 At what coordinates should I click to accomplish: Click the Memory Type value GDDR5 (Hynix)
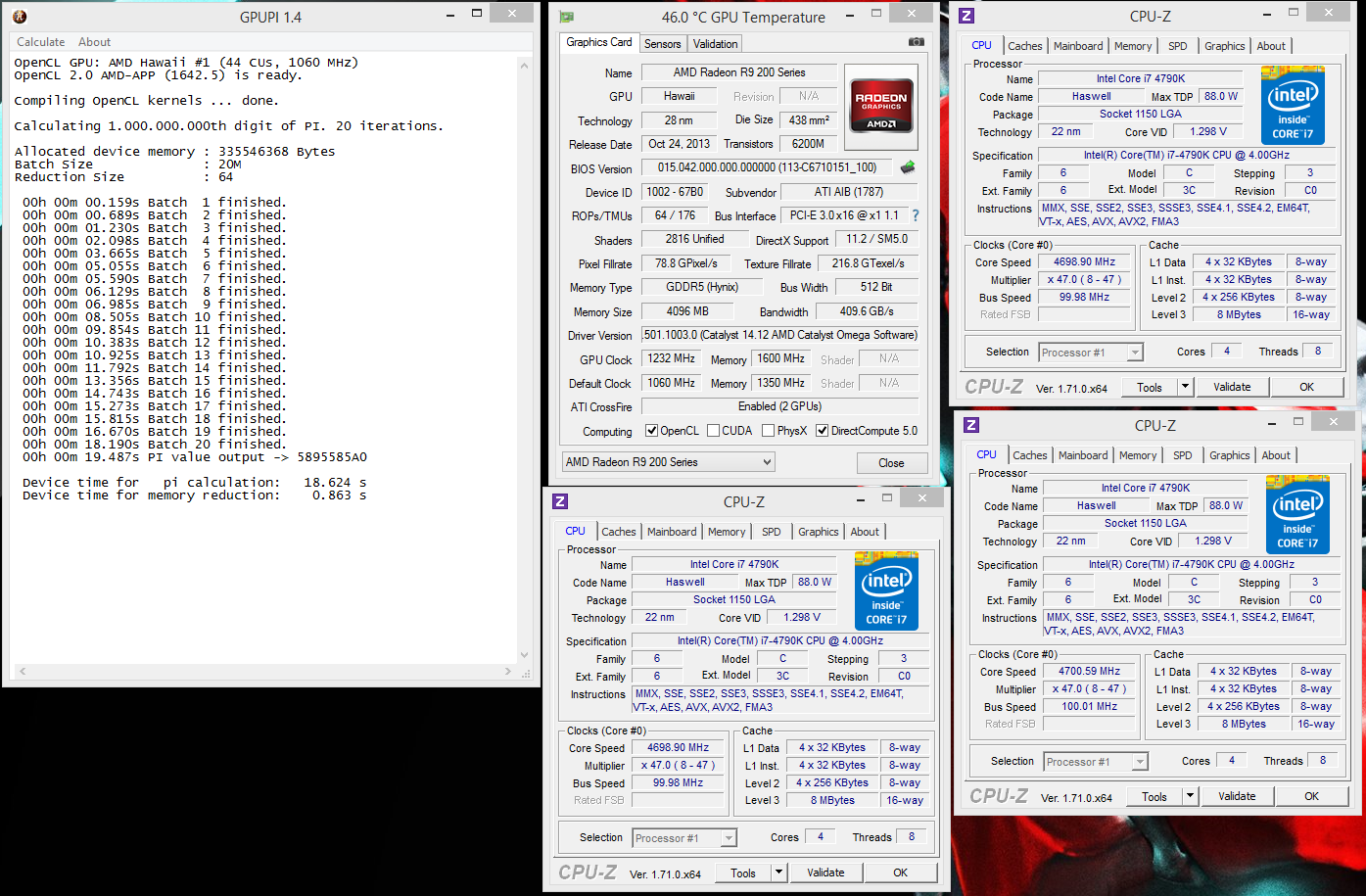[x=702, y=287]
